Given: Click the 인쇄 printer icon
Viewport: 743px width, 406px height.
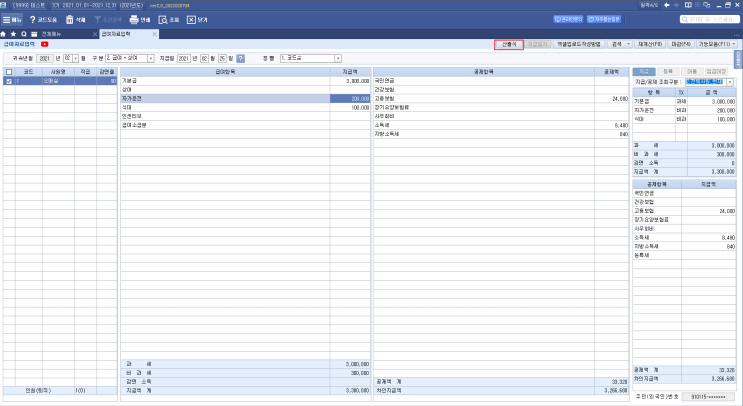Looking at the screenshot, I should click(x=134, y=20).
